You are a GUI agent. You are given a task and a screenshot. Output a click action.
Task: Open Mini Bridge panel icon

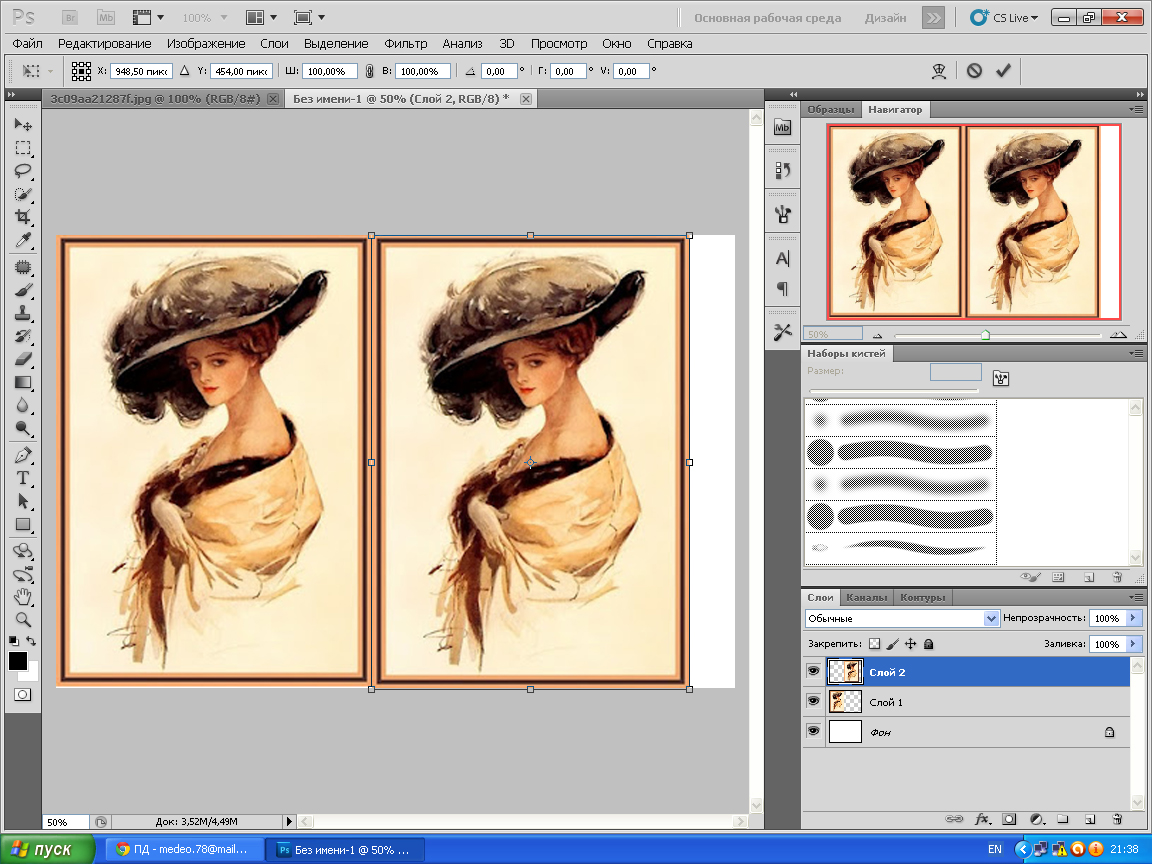782,127
